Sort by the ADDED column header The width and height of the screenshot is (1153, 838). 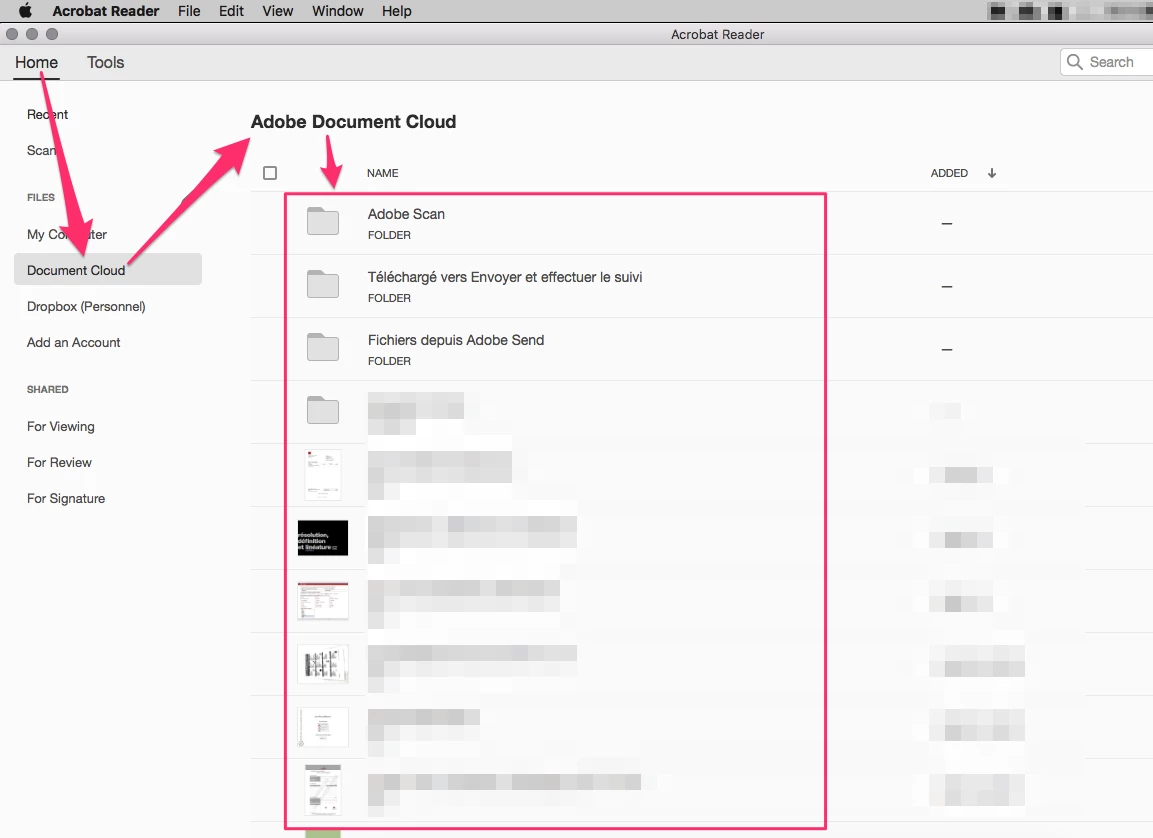coord(949,173)
